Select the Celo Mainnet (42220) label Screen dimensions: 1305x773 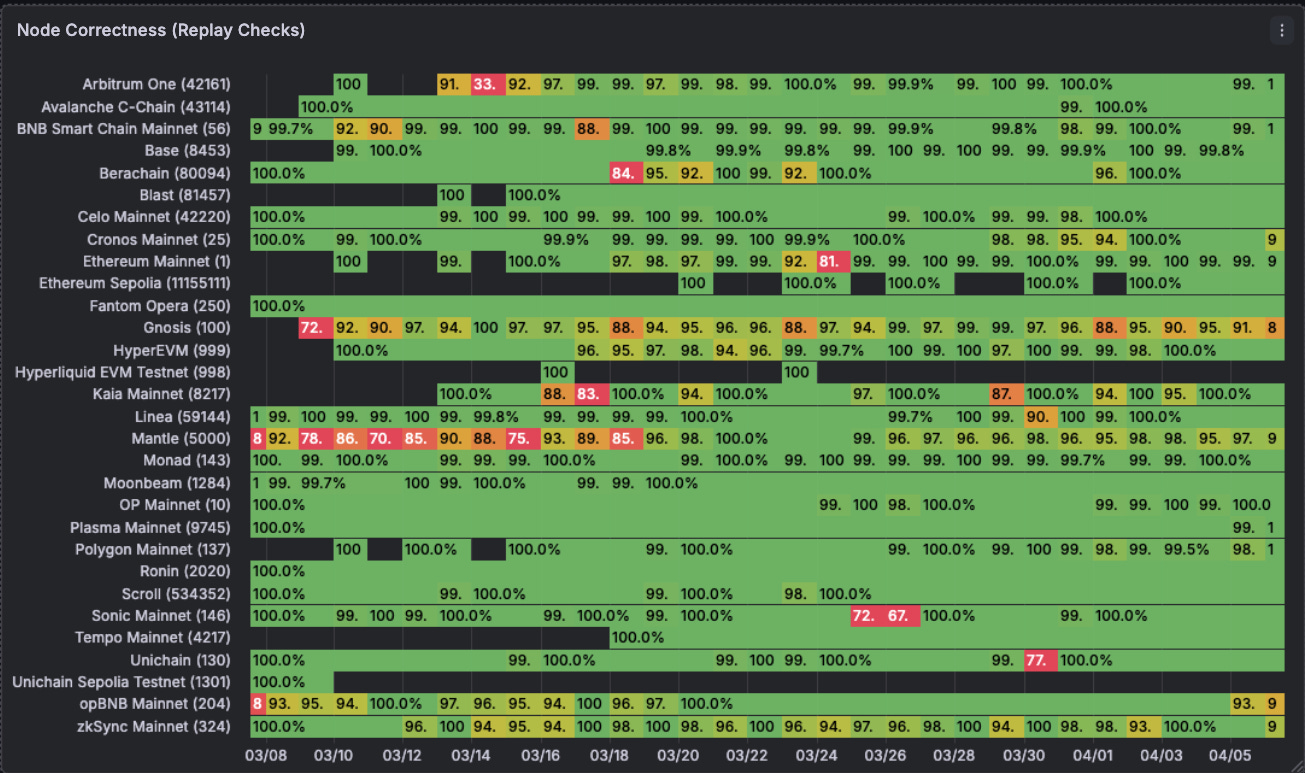click(x=154, y=217)
